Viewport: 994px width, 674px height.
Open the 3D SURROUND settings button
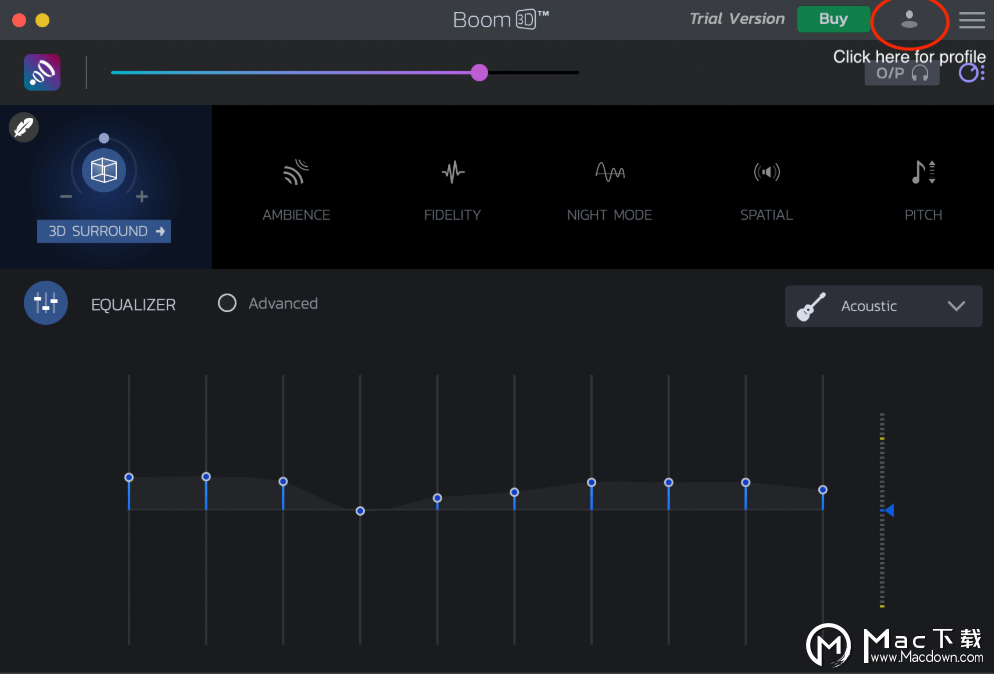point(104,231)
